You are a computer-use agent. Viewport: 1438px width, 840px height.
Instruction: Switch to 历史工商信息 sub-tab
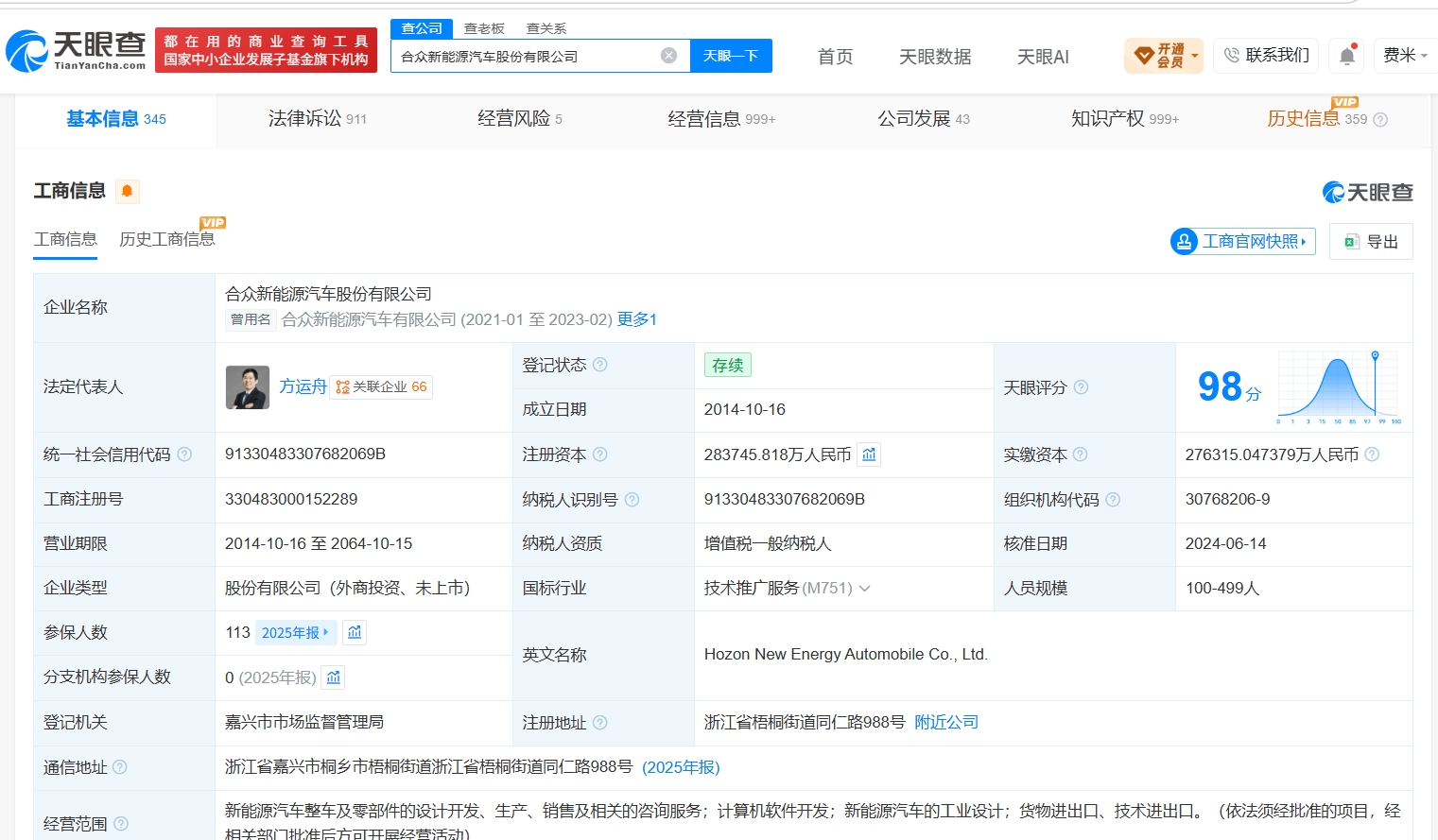pyautogui.click(x=167, y=239)
